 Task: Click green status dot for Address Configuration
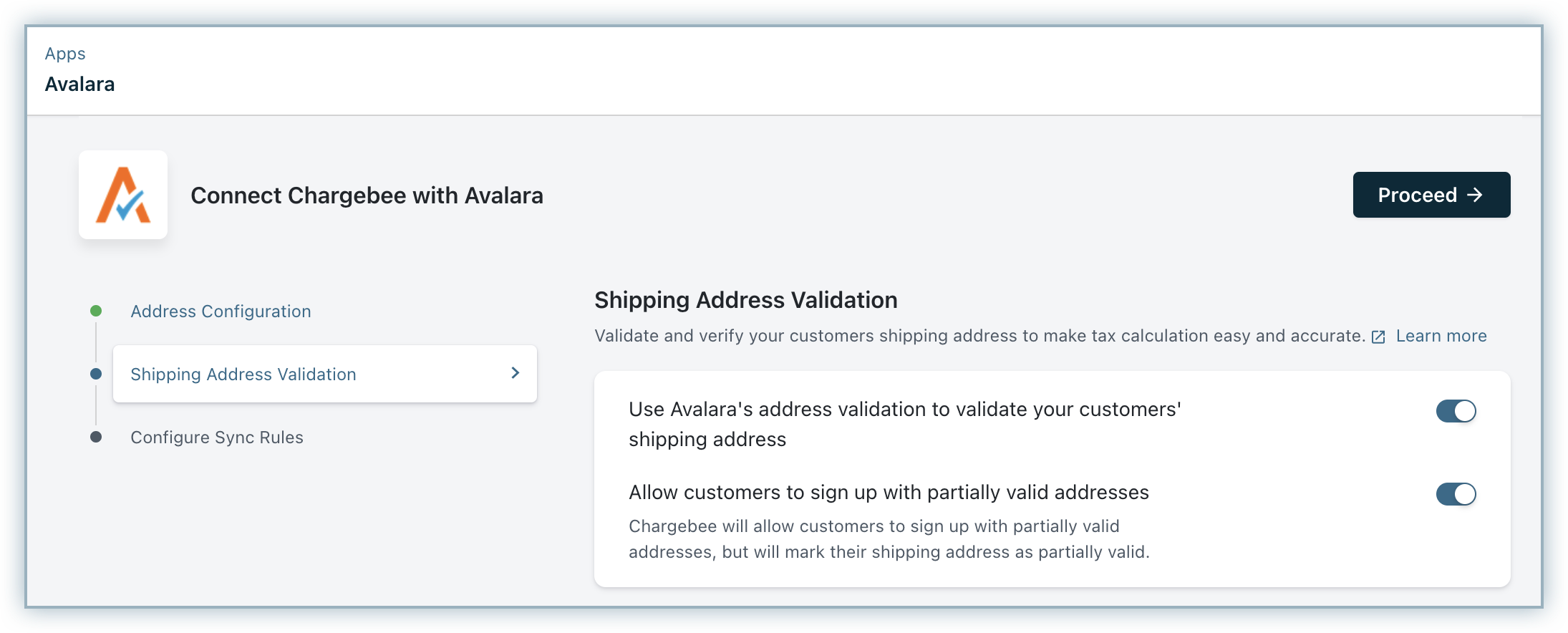[96, 311]
